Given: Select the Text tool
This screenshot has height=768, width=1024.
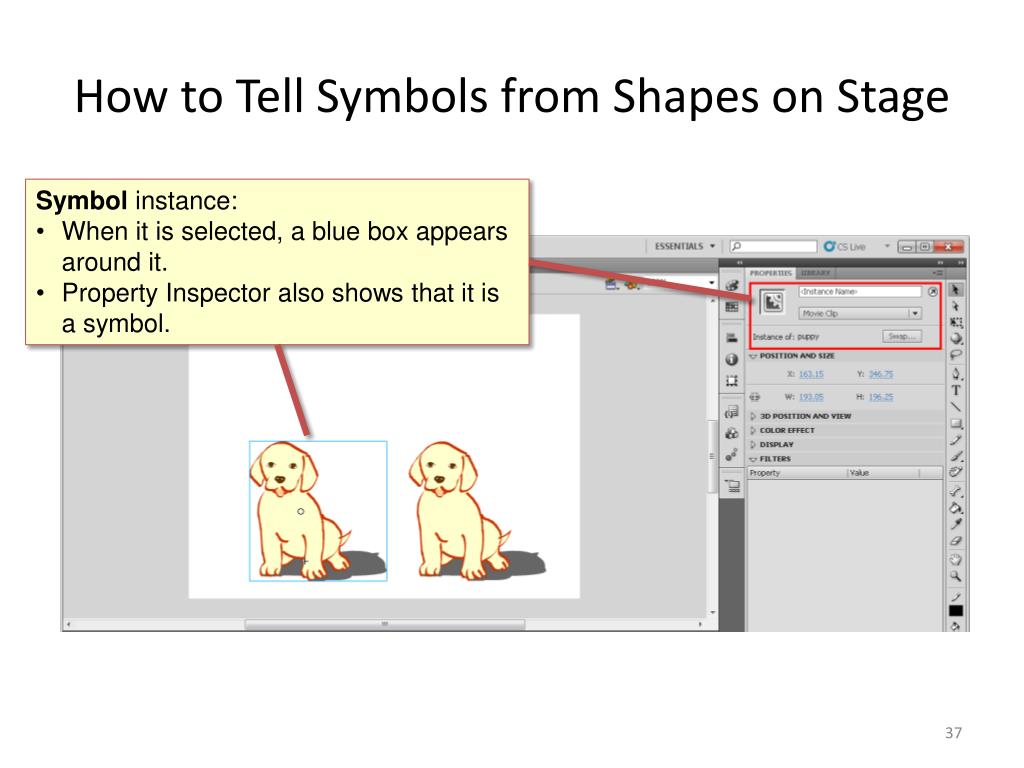Looking at the screenshot, I should tap(955, 391).
